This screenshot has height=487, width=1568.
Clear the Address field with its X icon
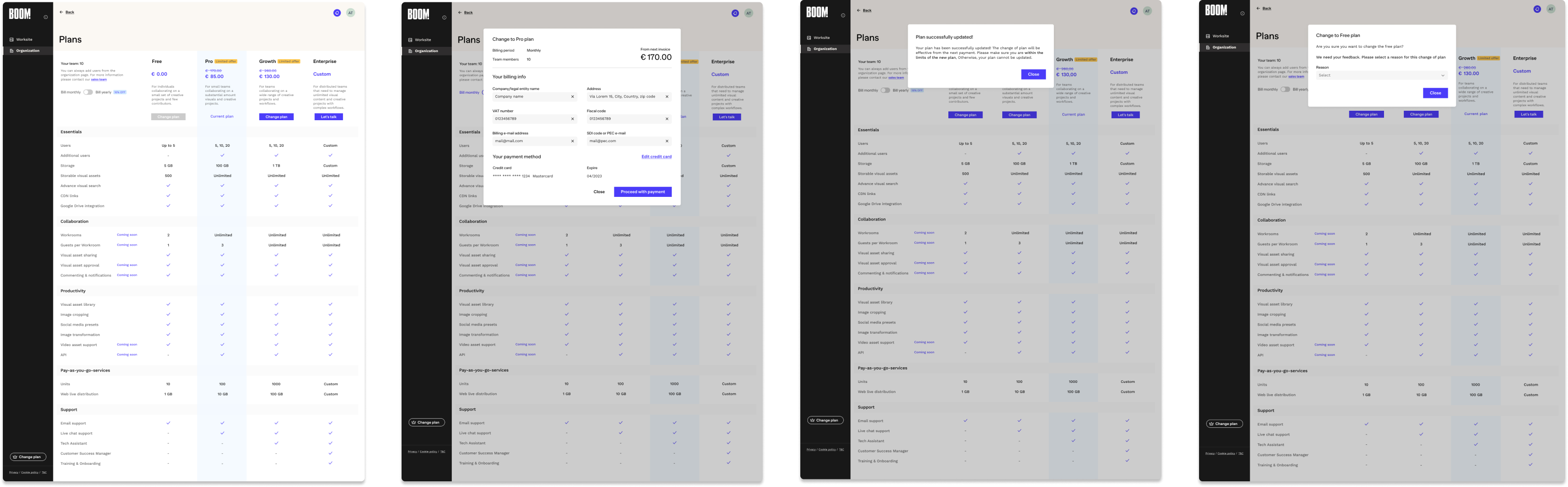(x=666, y=97)
